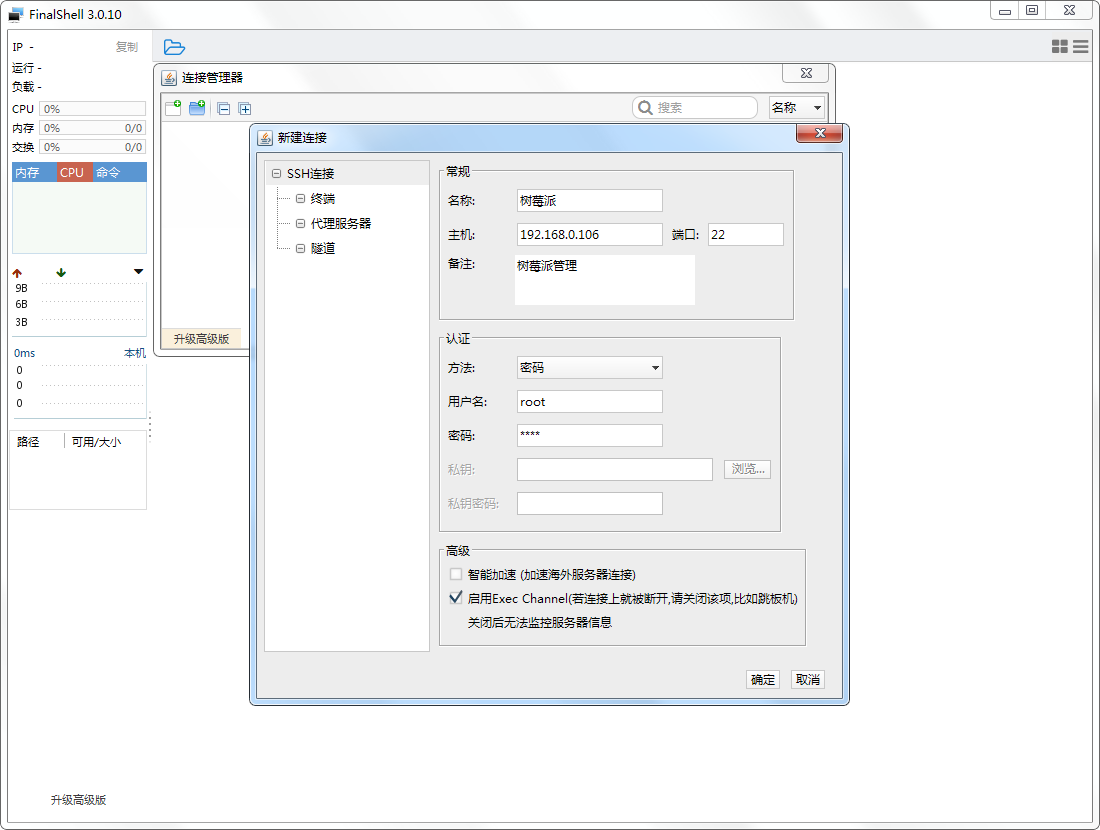1100x830 pixels.
Task: Enable the 智能加速 acceleration checkbox
Action: click(x=456, y=574)
